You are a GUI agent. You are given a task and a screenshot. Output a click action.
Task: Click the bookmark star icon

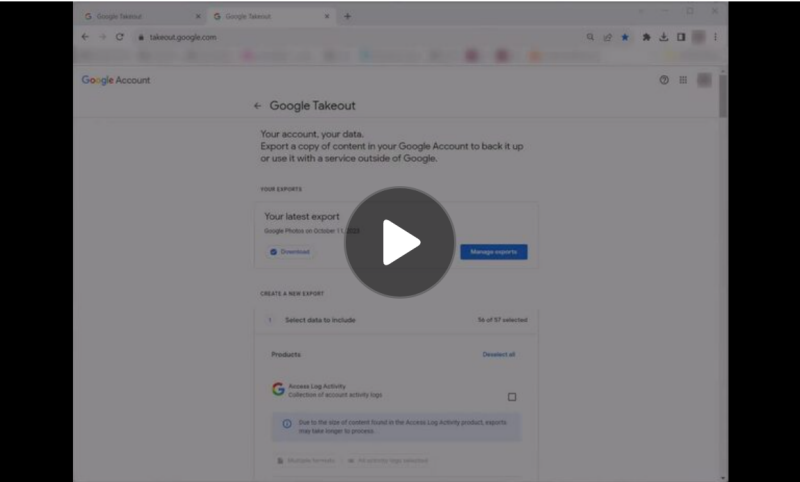(x=625, y=37)
